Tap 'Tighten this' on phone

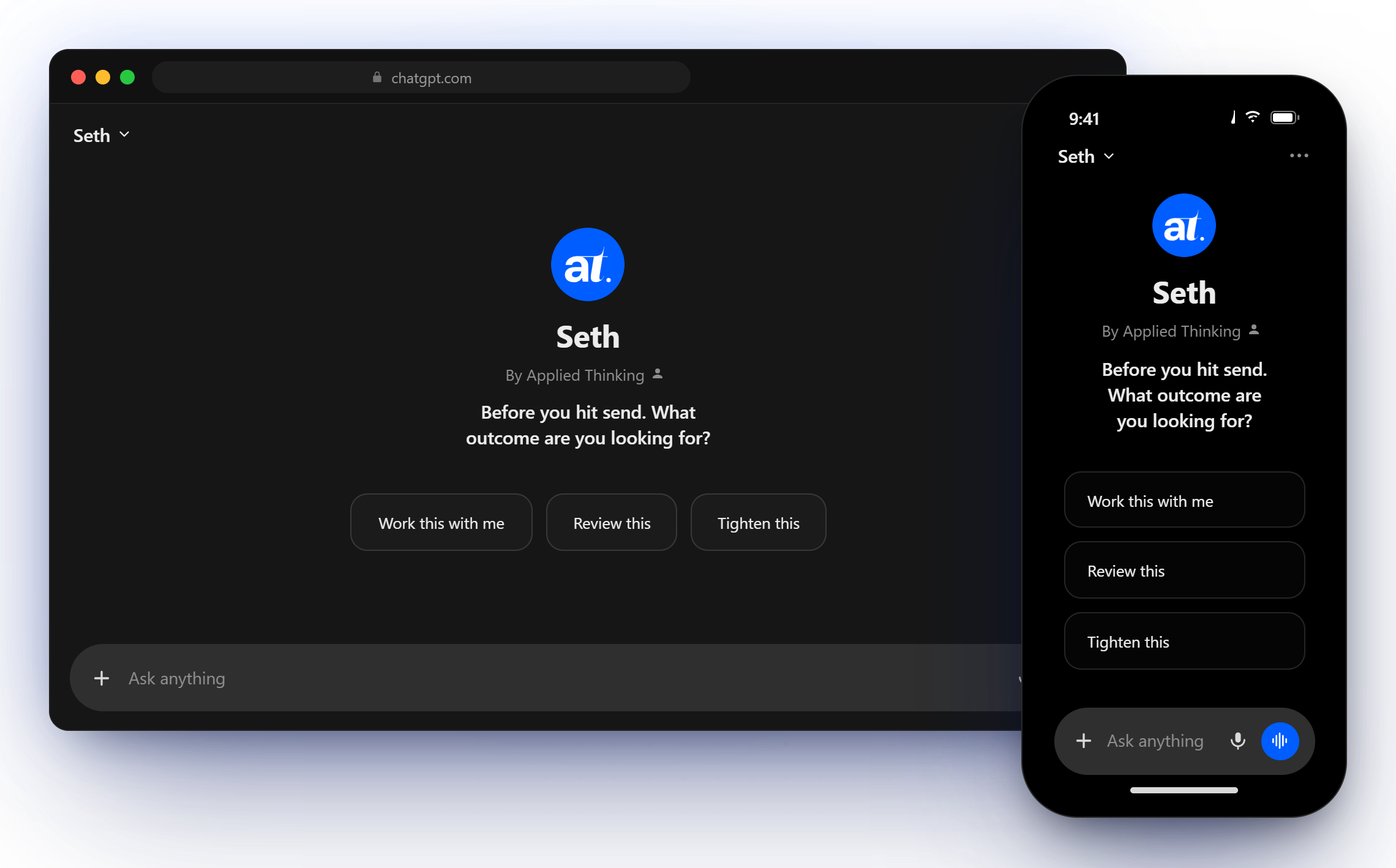1184,641
